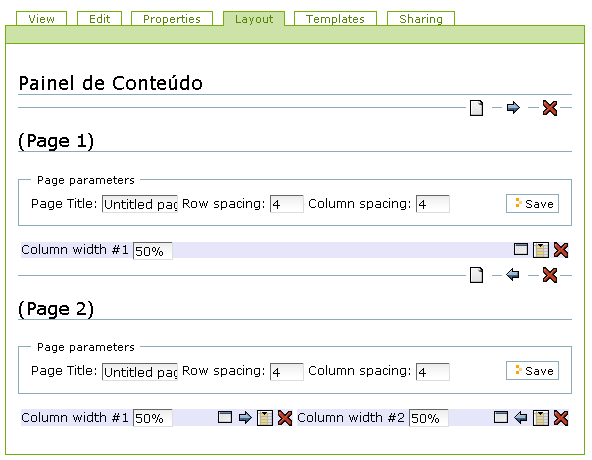Click the Page Title field of Page 1

click(x=140, y=204)
